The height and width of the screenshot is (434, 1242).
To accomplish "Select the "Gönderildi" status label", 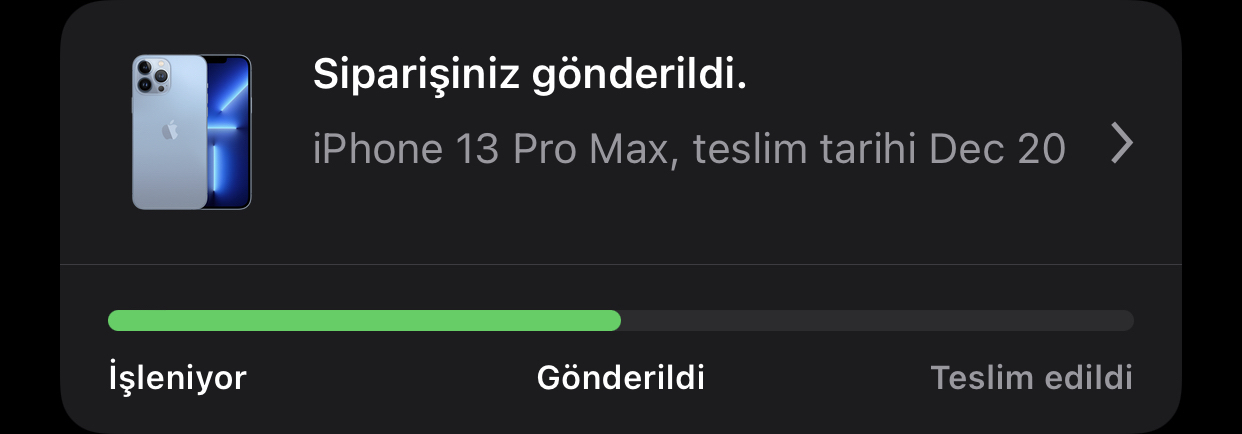I will pyautogui.click(x=621, y=378).
